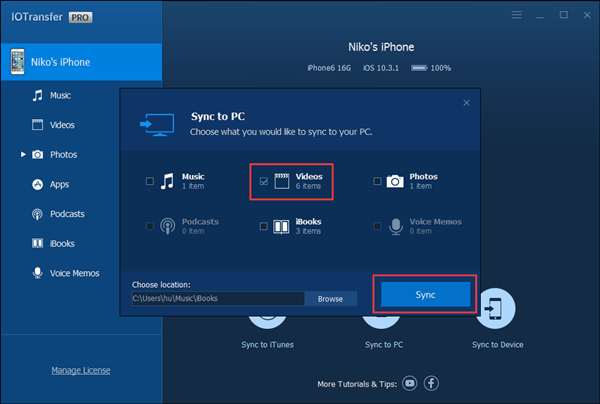Open the Manage License link
The image size is (600, 404).
coord(81,371)
